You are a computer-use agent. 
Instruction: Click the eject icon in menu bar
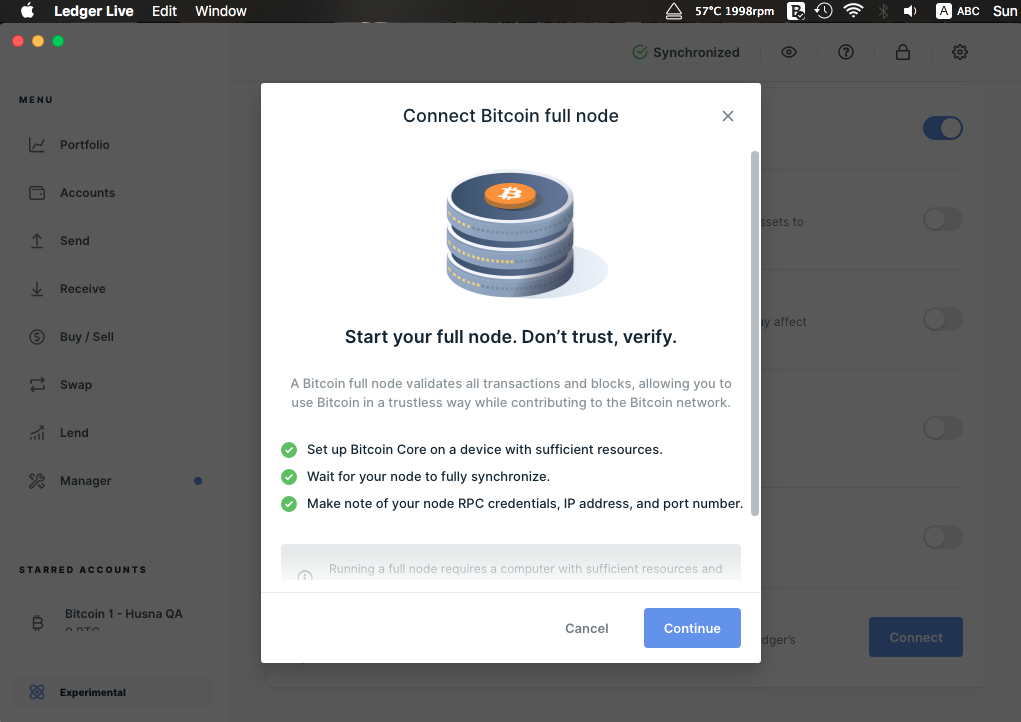(x=674, y=11)
